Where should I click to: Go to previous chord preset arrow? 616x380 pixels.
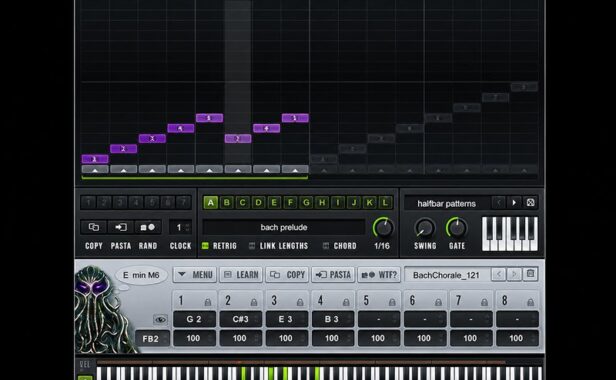(x=499, y=274)
